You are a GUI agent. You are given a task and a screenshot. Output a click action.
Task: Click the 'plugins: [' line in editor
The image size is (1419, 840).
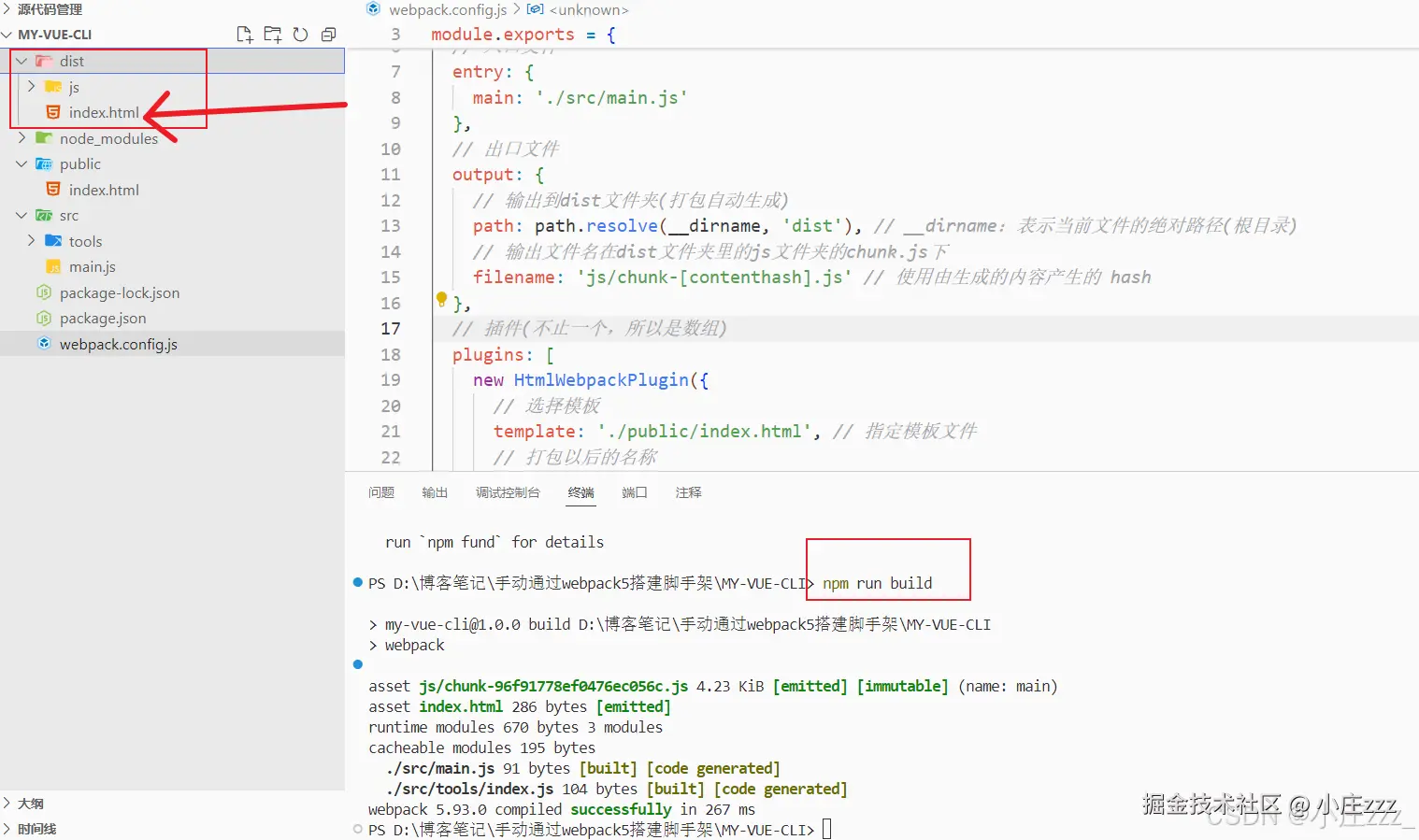(x=503, y=355)
